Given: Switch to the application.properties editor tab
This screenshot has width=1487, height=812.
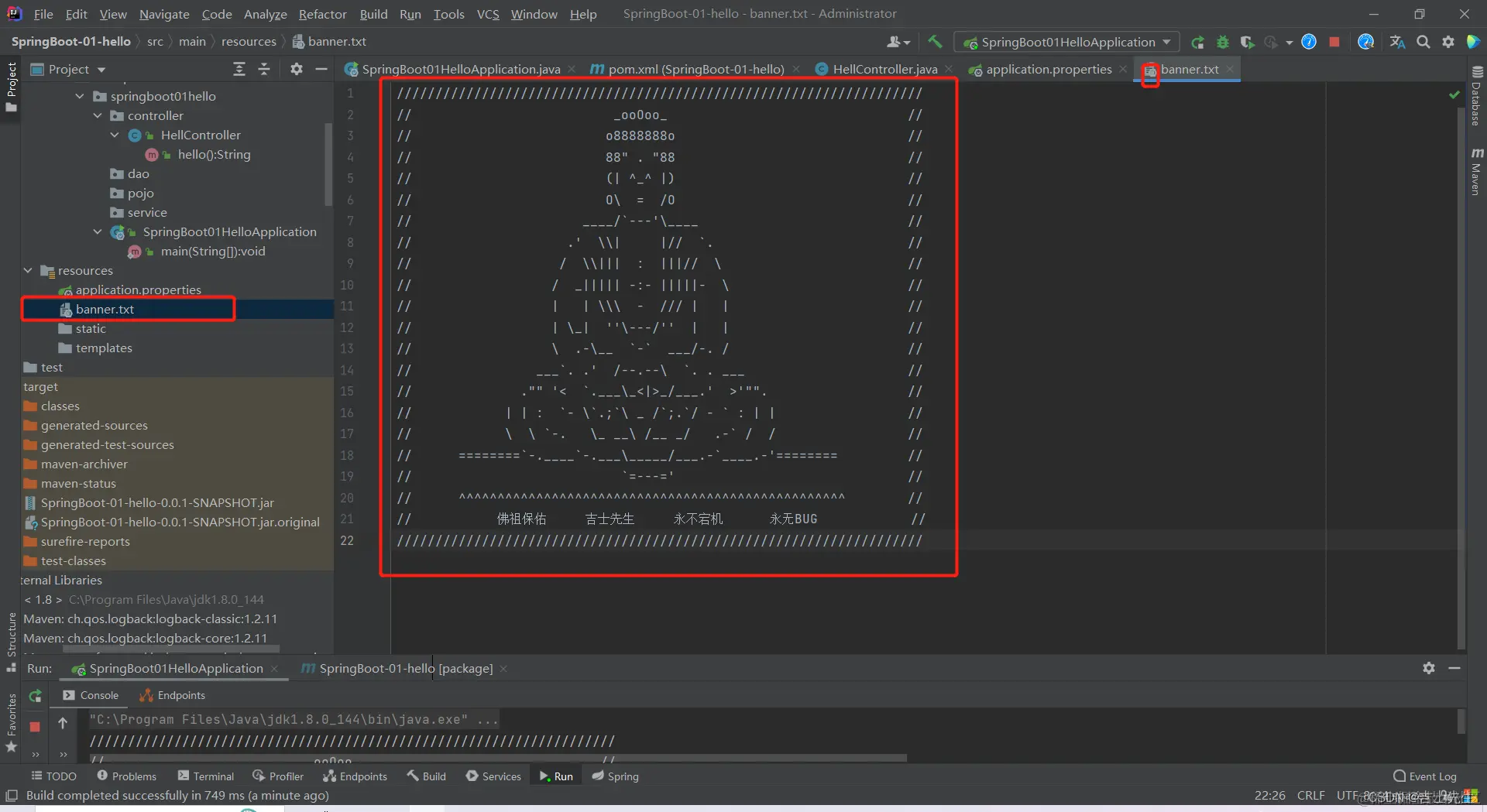Looking at the screenshot, I should [1049, 70].
